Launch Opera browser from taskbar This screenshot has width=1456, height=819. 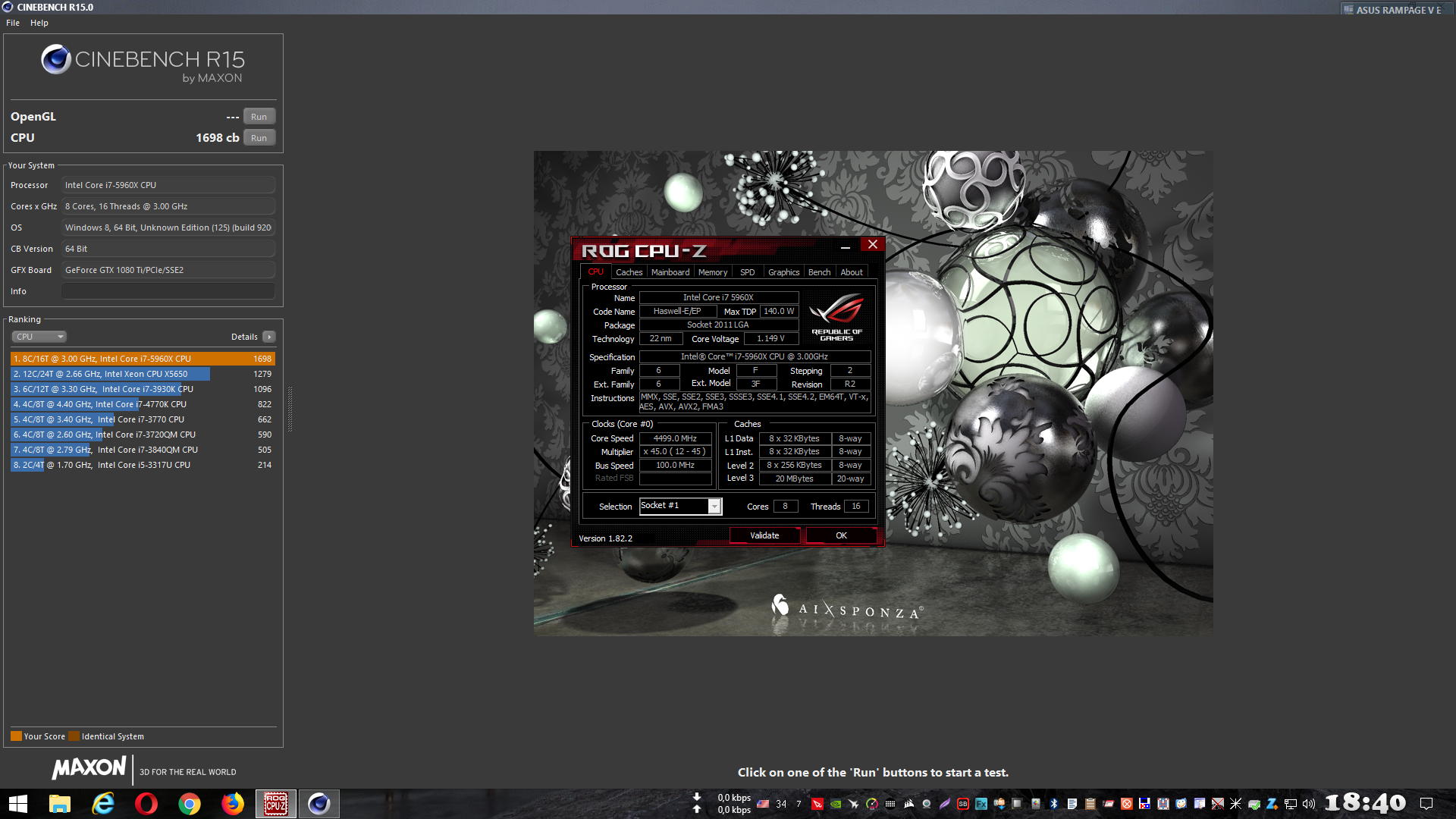click(x=146, y=804)
